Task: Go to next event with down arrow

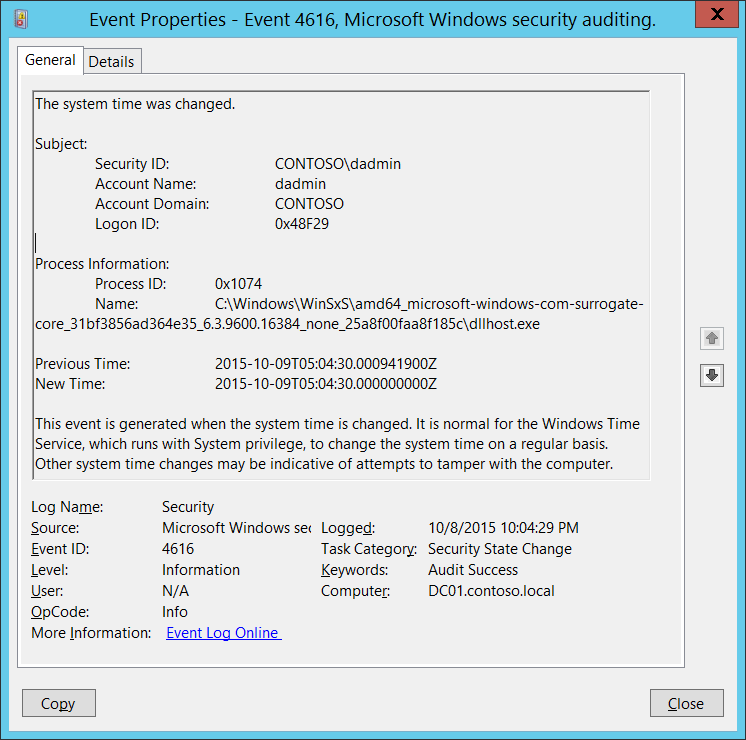Action: point(712,375)
